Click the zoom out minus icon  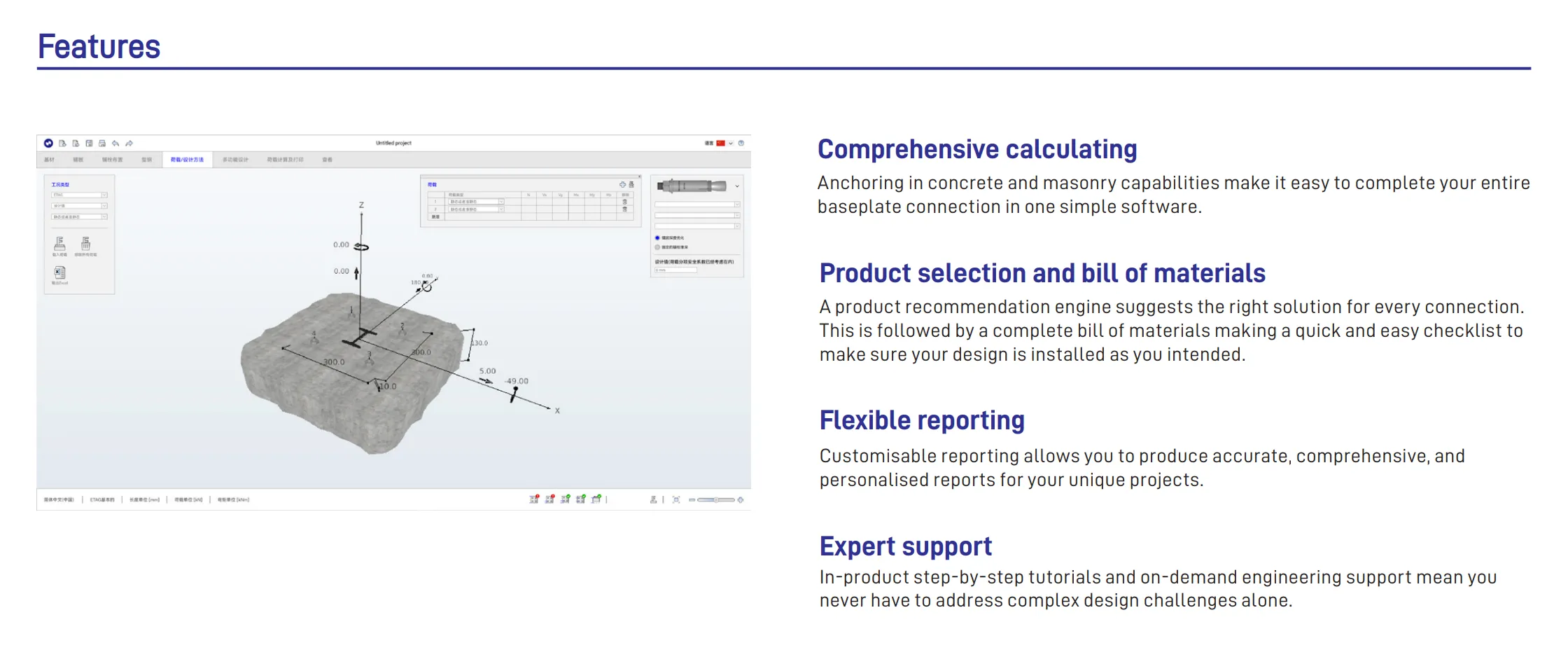692,500
